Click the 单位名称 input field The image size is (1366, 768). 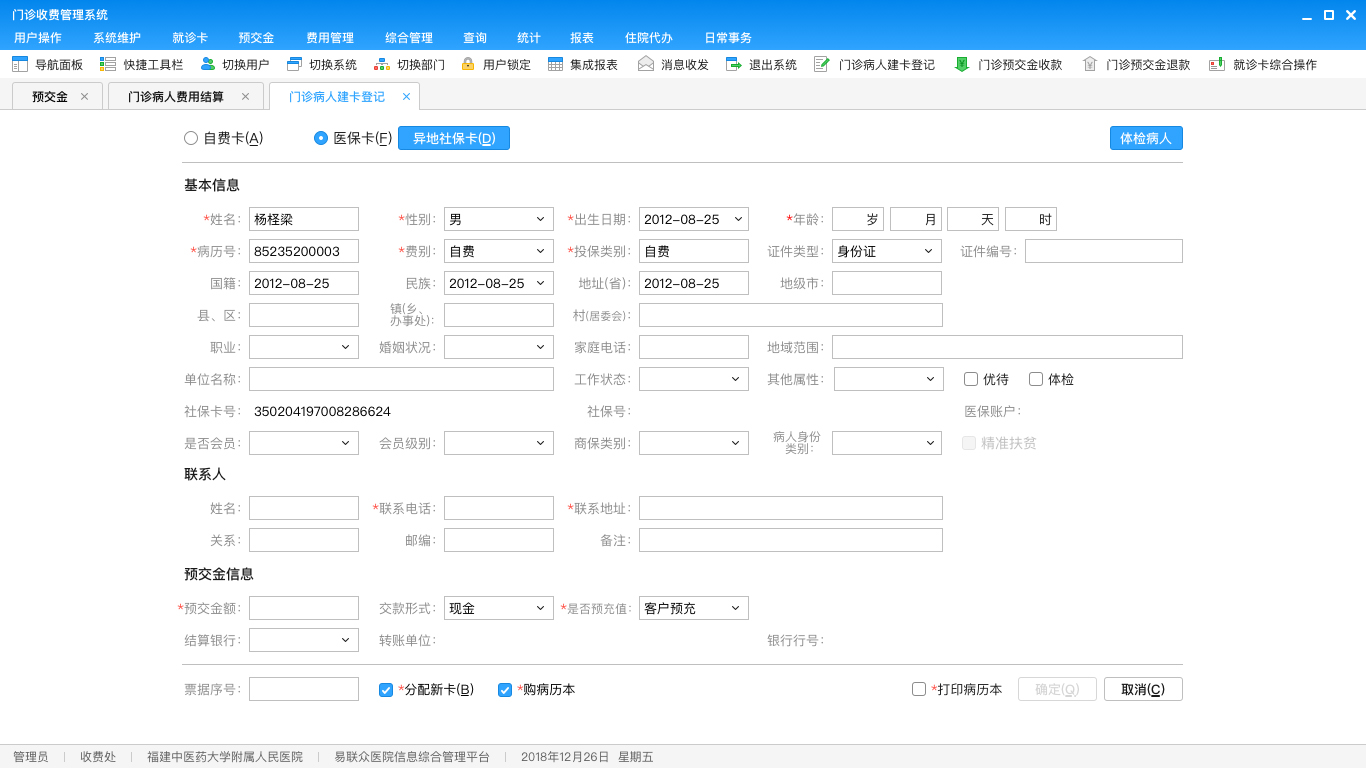pos(401,379)
